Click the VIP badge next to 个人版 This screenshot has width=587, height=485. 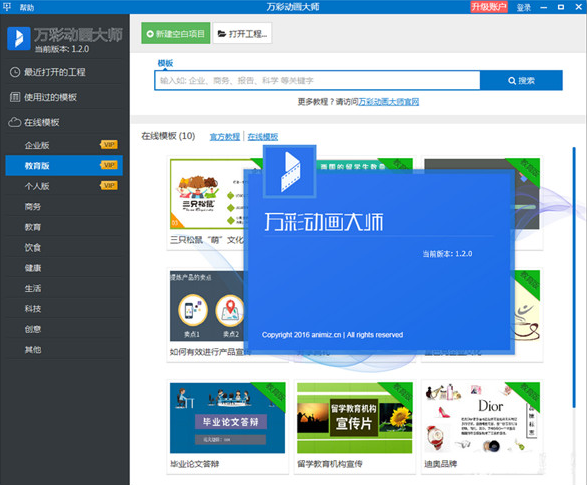[x=109, y=186]
